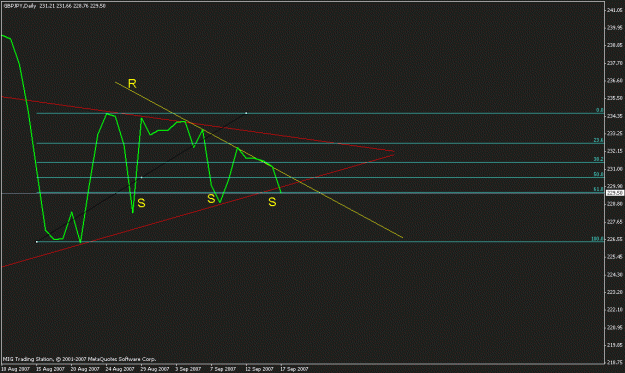
Task: Click the 223.20 price axis label
Action: 615,292
